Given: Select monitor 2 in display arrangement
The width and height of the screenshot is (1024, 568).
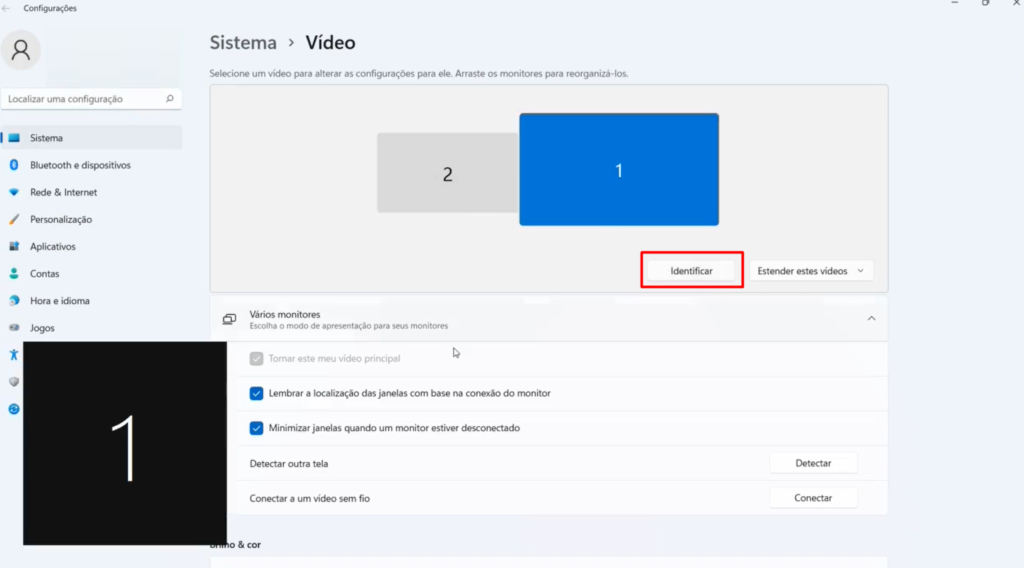Looking at the screenshot, I should point(447,173).
